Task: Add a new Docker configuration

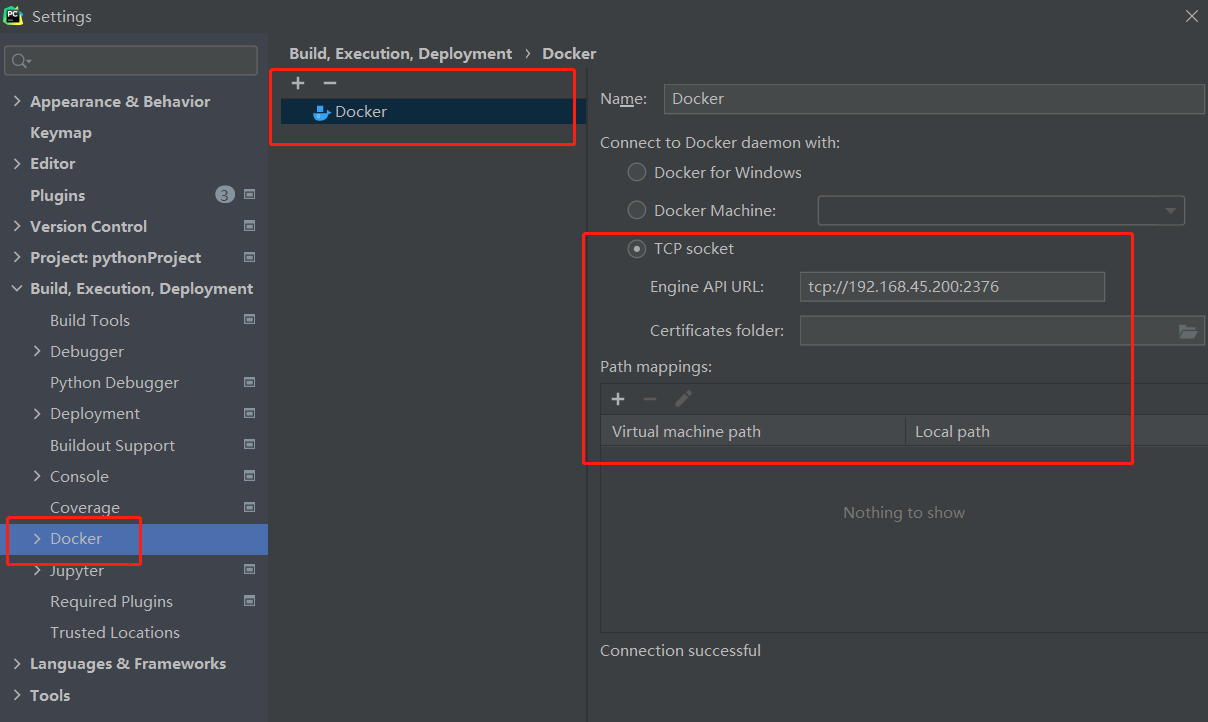Action: 298,83
